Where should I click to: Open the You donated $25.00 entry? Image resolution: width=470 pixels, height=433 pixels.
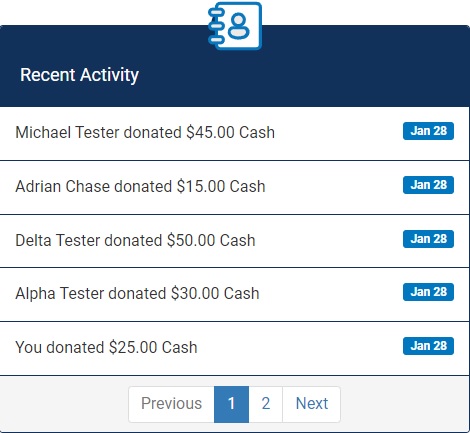click(x=235, y=348)
